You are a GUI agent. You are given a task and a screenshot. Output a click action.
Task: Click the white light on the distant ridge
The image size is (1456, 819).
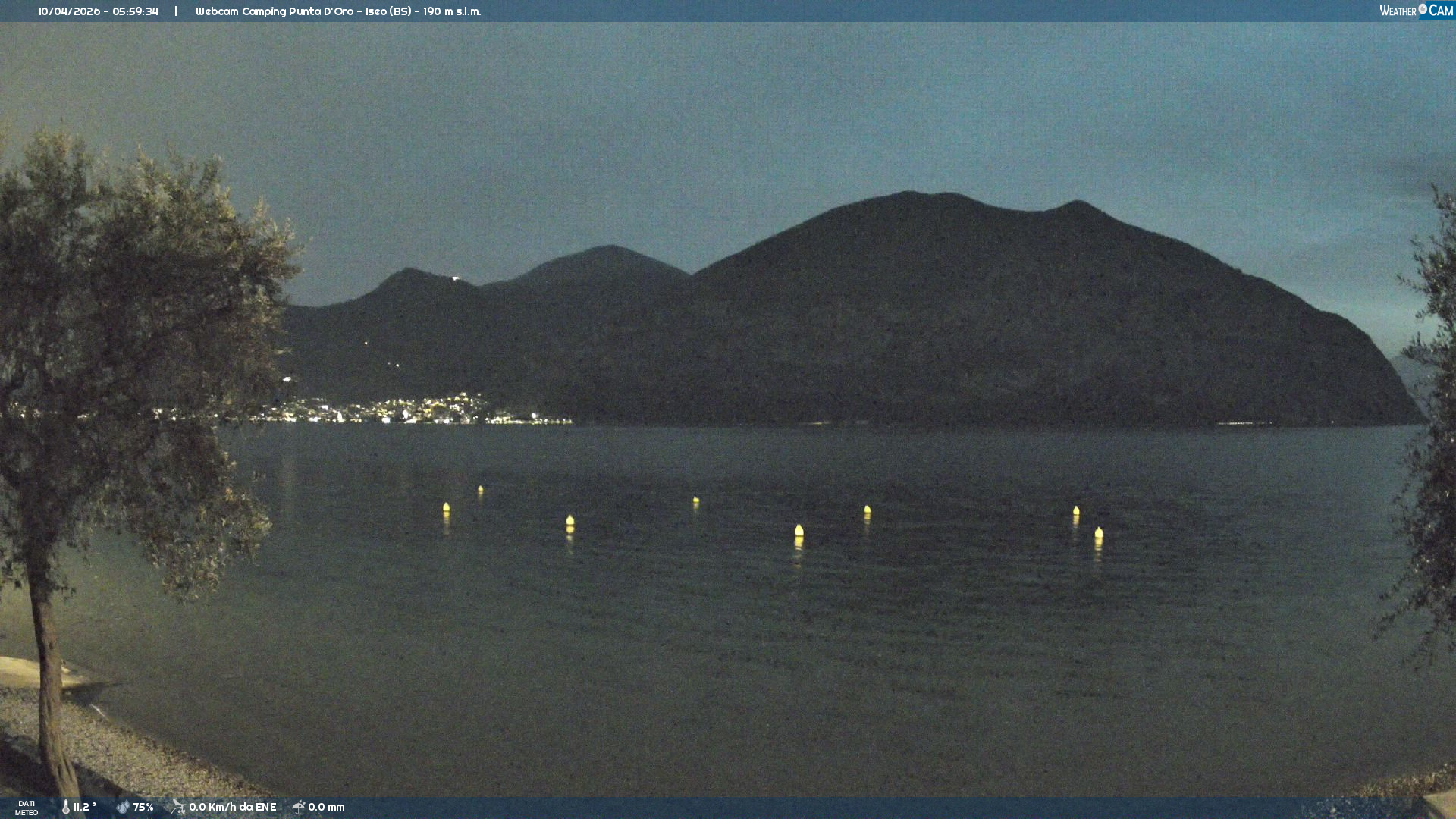(x=455, y=278)
